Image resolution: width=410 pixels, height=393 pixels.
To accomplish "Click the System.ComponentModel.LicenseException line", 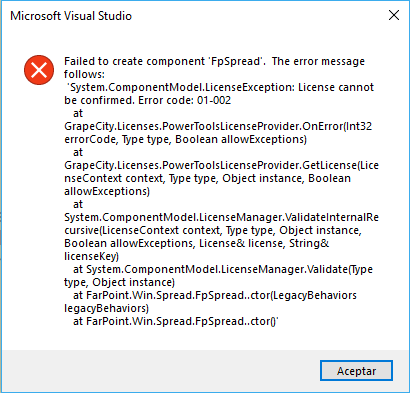I will coord(221,87).
